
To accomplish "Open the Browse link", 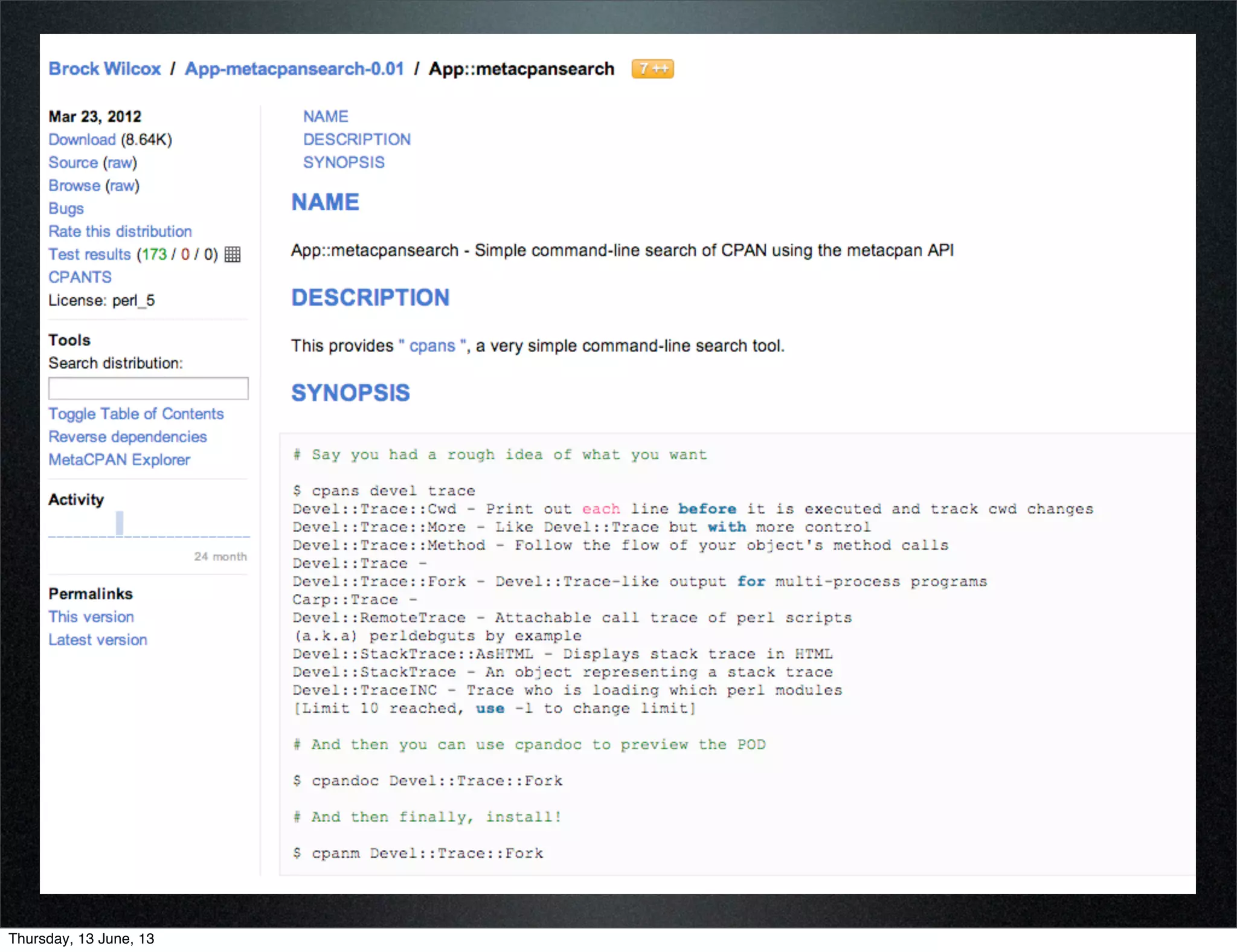I will point(74,185).
